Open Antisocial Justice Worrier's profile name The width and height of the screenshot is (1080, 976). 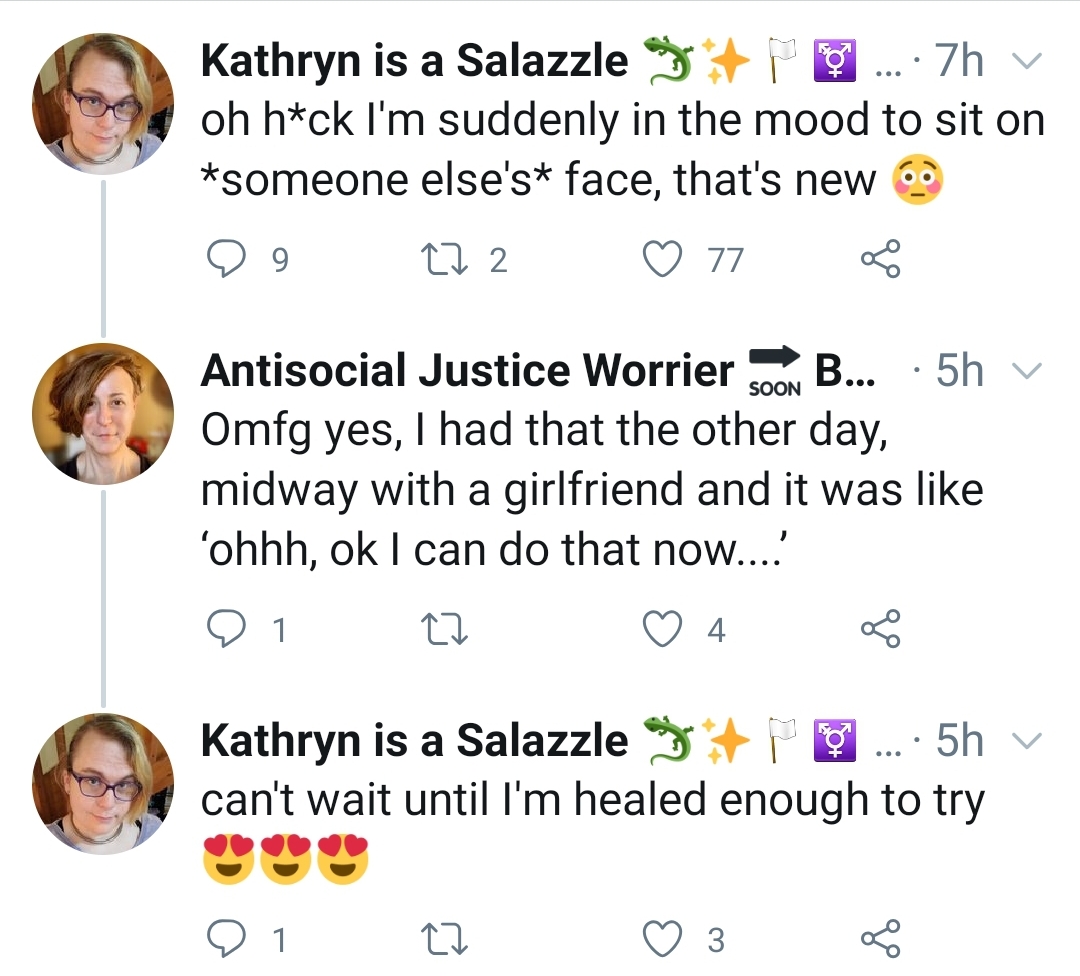467,371
